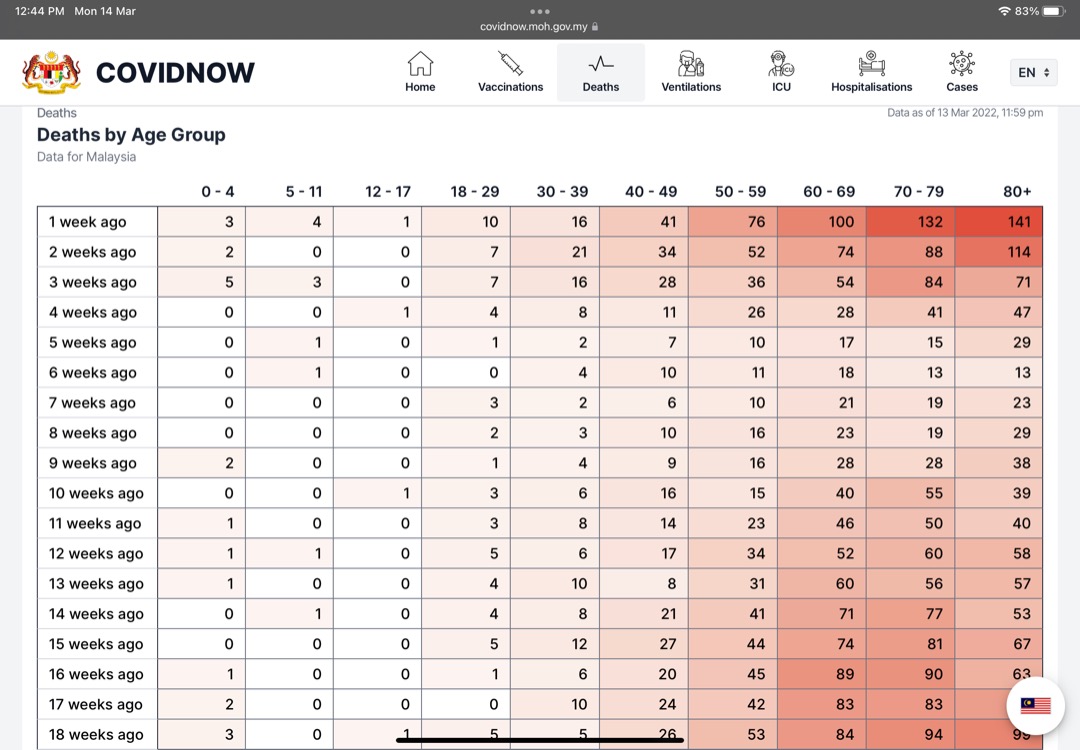The height and width of the screenshot is (750, 1080).
Task: Tap the floating Malaysia flag button
Action: tap(1035, 705)
